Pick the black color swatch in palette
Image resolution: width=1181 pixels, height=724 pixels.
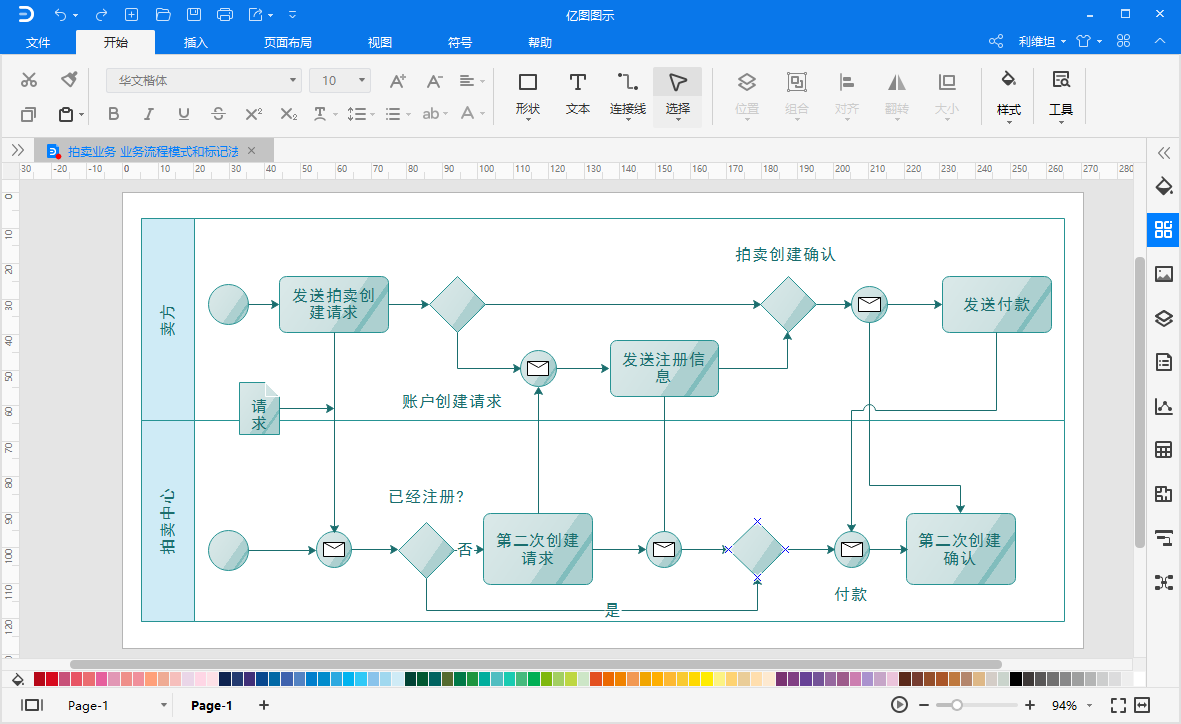pos(1016,680)
